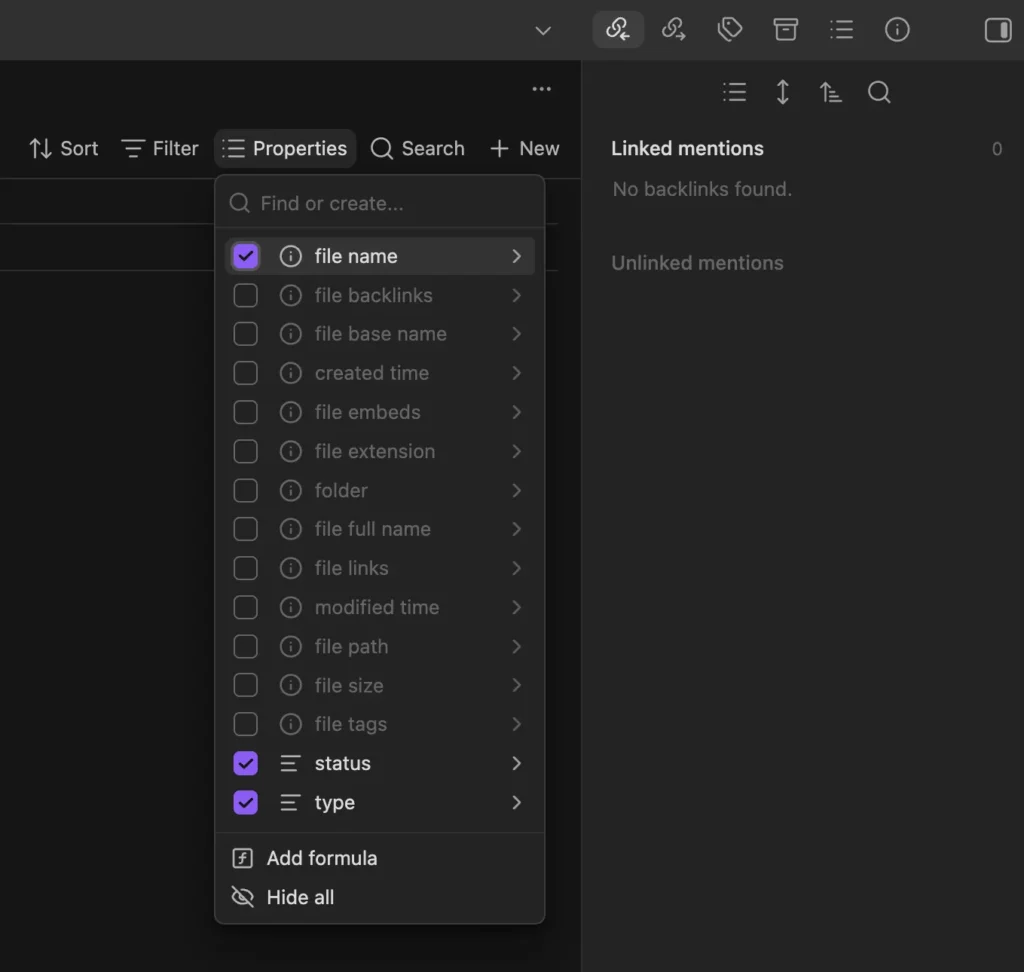Viewport: 1024px width, 972px height.
Task: Expand the file tags submenu chevron
Action: point(517,724)
